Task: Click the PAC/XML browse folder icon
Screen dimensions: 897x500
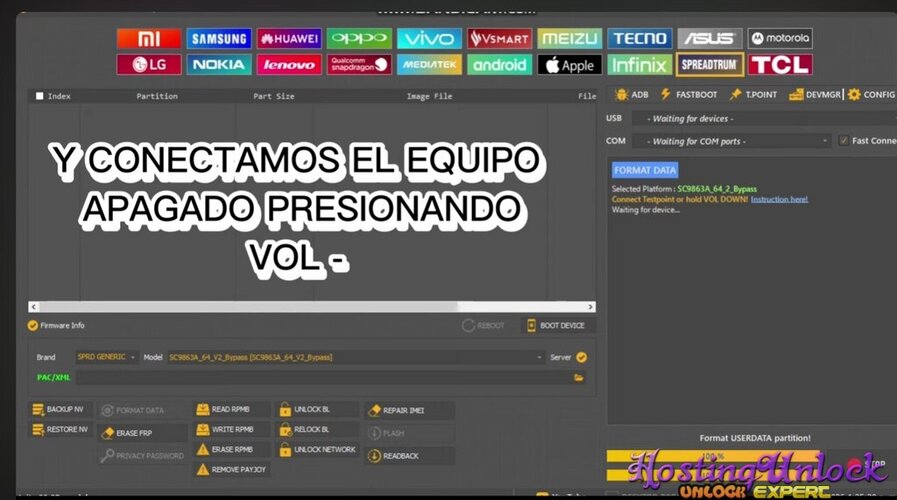Action: tap(578, 377)
